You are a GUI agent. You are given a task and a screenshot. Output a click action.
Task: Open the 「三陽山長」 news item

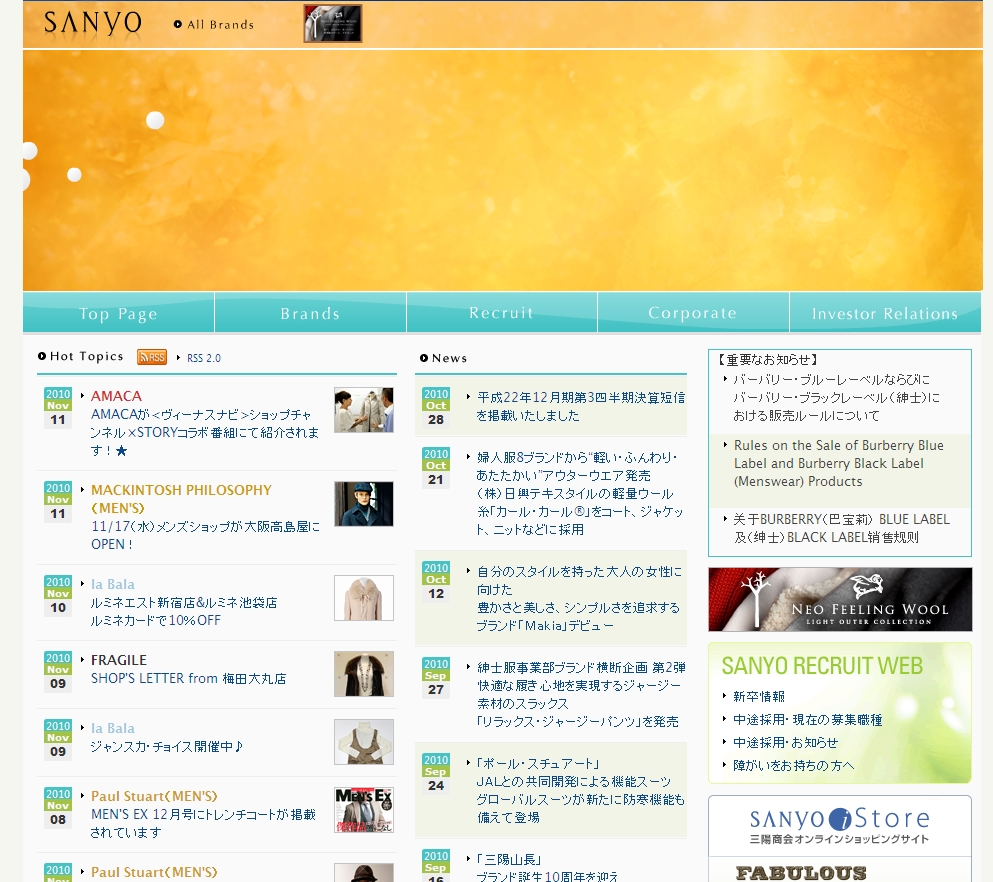coord(511,859)
